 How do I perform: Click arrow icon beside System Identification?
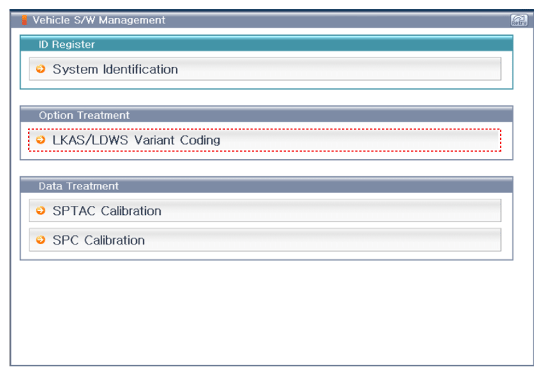pos(41,69)
